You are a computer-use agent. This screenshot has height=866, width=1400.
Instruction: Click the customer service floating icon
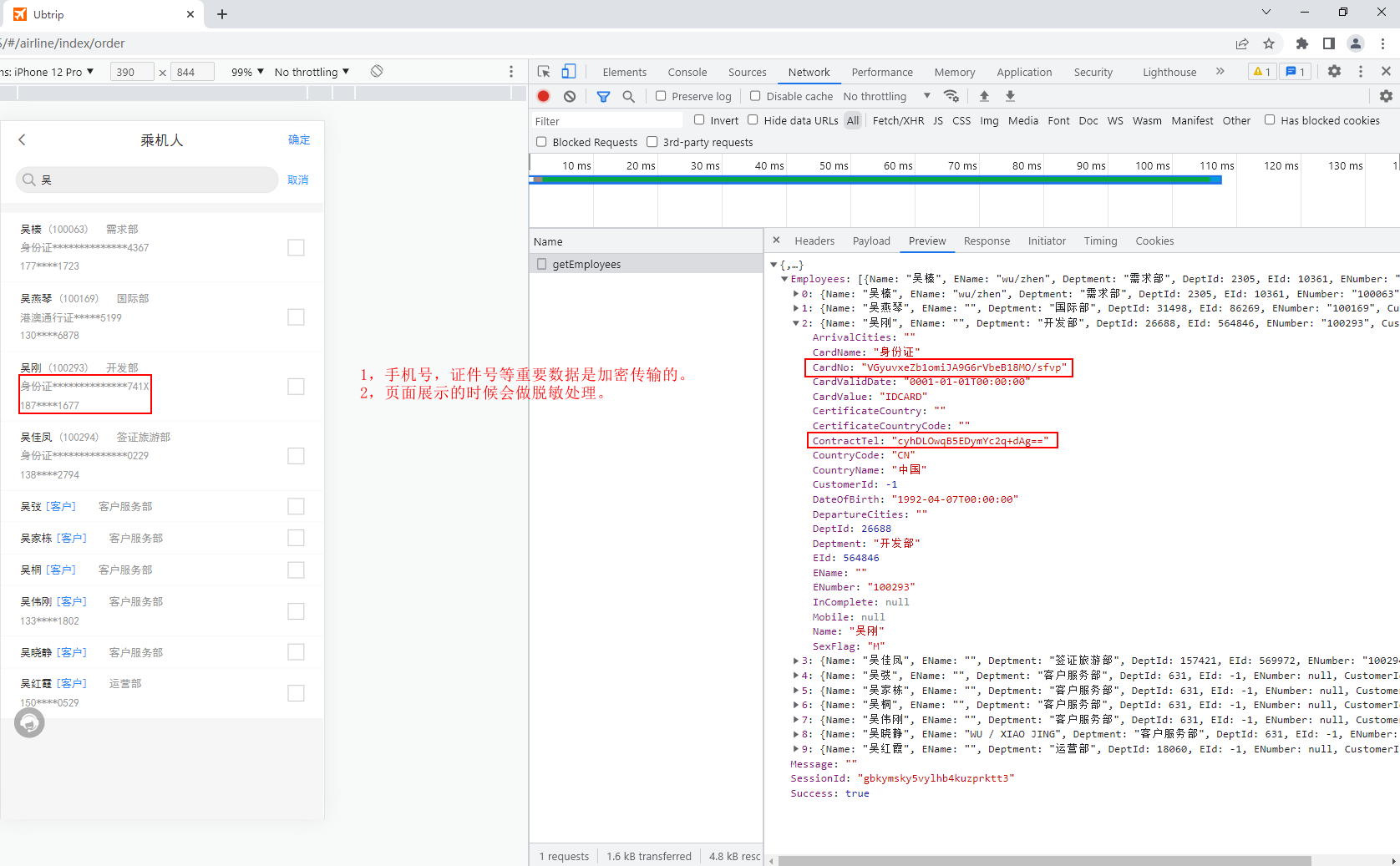(x=29, y=723)
